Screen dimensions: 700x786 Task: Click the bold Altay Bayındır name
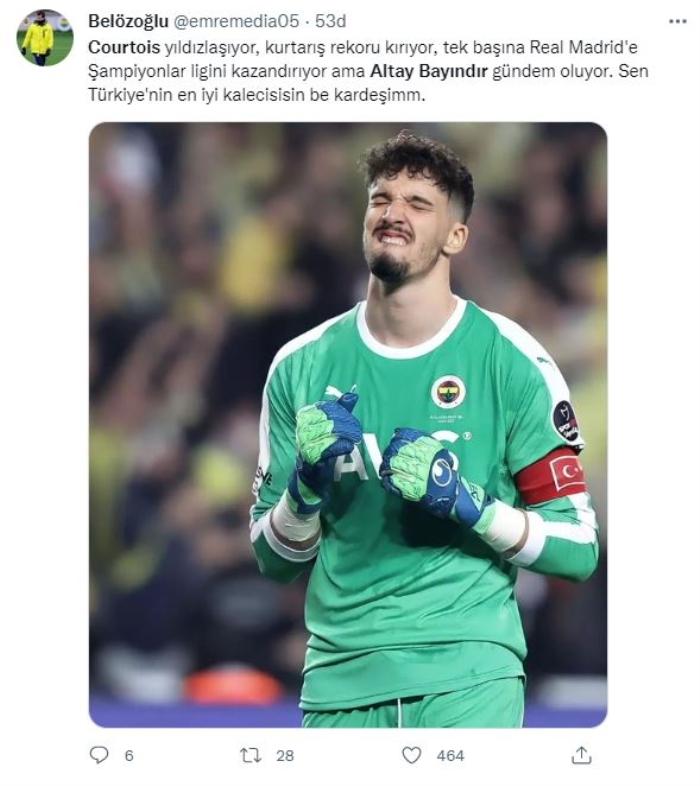click(429, 71)
